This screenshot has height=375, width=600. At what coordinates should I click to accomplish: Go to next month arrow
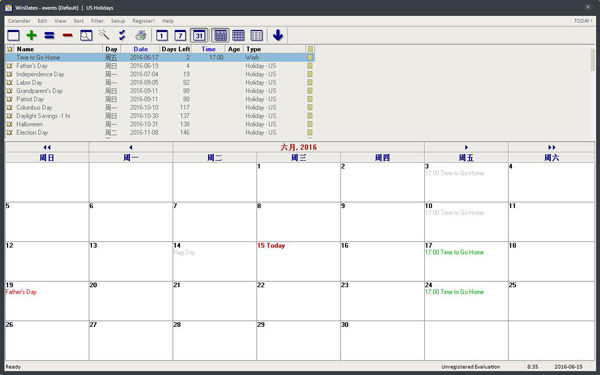pyautogui.click(x=466, y=147)
